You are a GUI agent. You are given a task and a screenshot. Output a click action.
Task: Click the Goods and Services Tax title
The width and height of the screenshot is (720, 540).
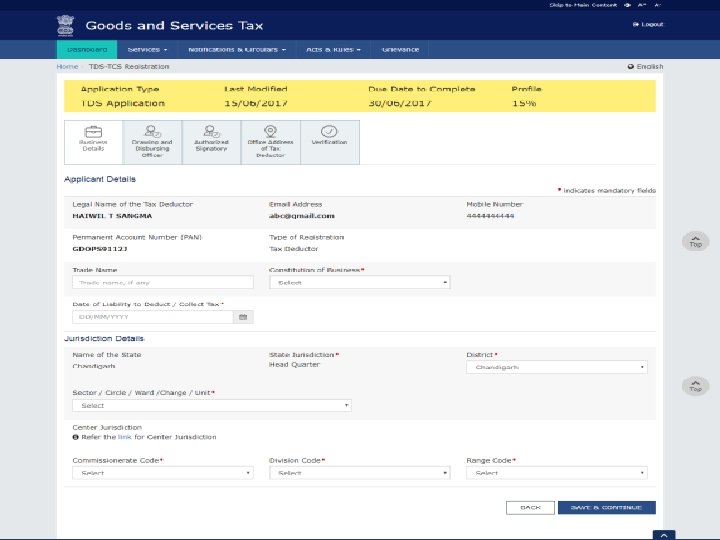pos(174,25)
